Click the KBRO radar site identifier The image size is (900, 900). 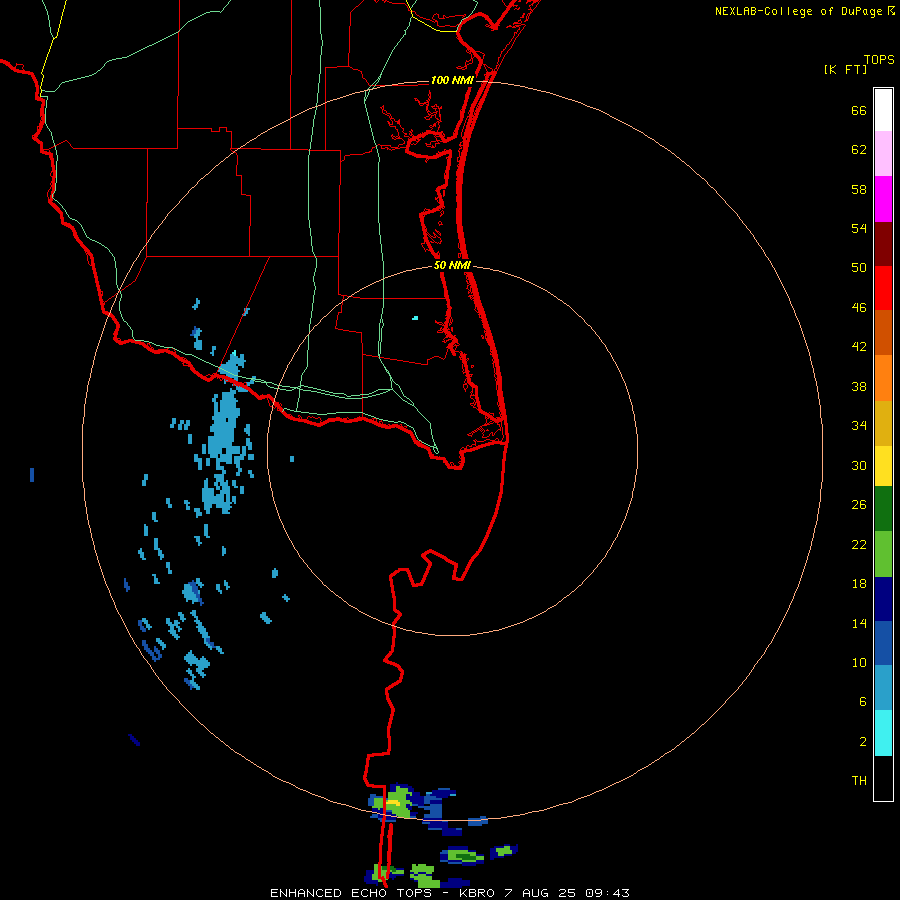(478, 893)
